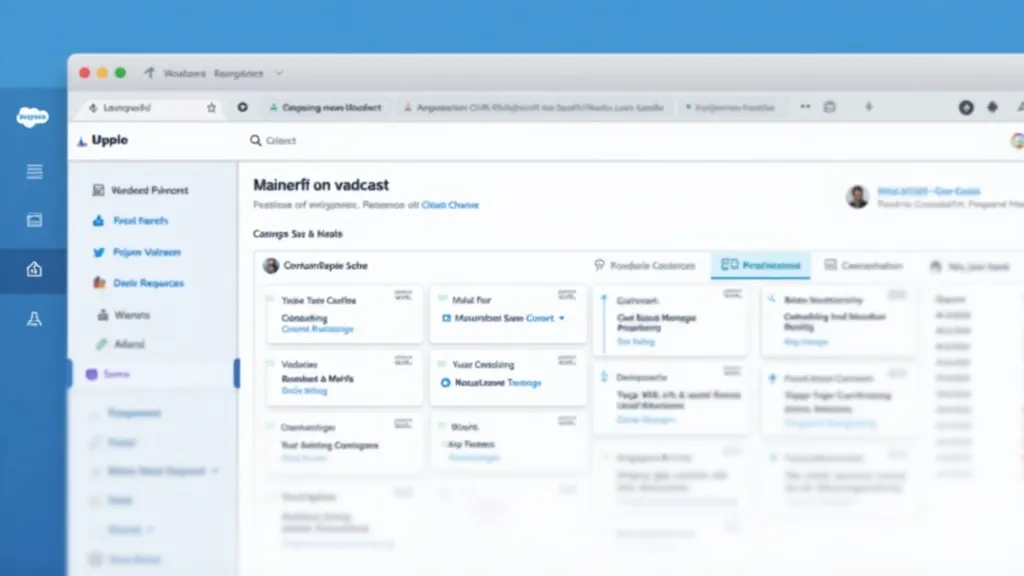Viewport: 1024px width, 576px height.
Task: Open the browser tab dropdown arrow near window controls
Action: coord(278,73)
